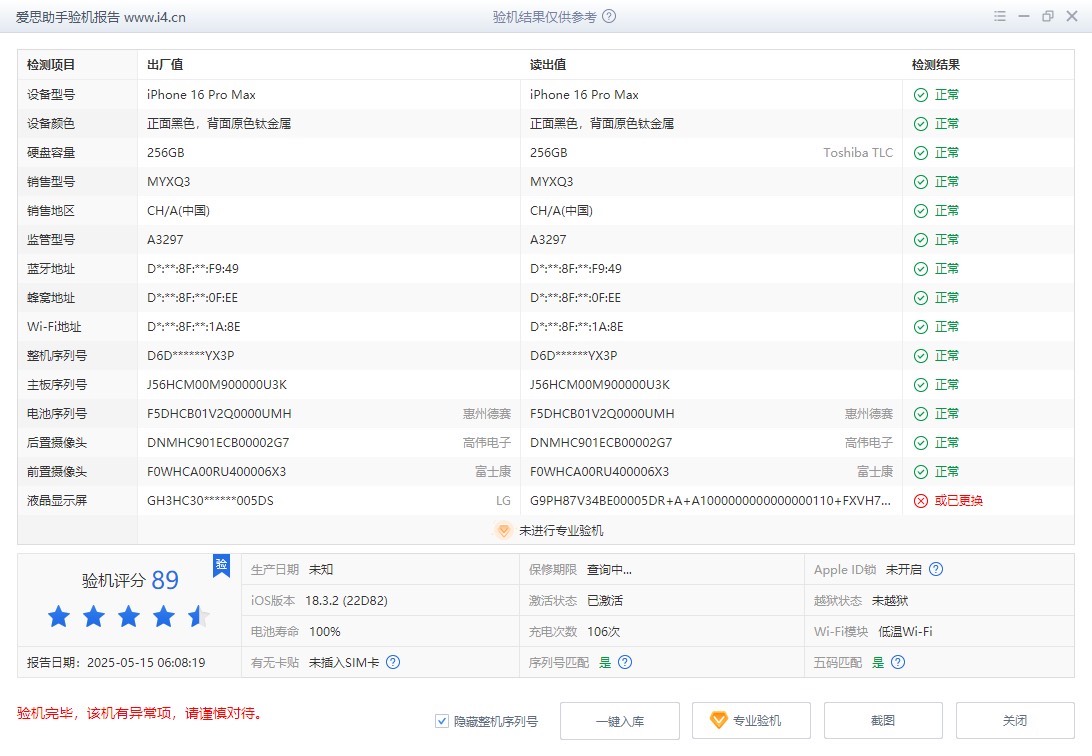
Task: Select factory serial J56HCM00M900000U3K in 出厂值 column
Action: 217,385
